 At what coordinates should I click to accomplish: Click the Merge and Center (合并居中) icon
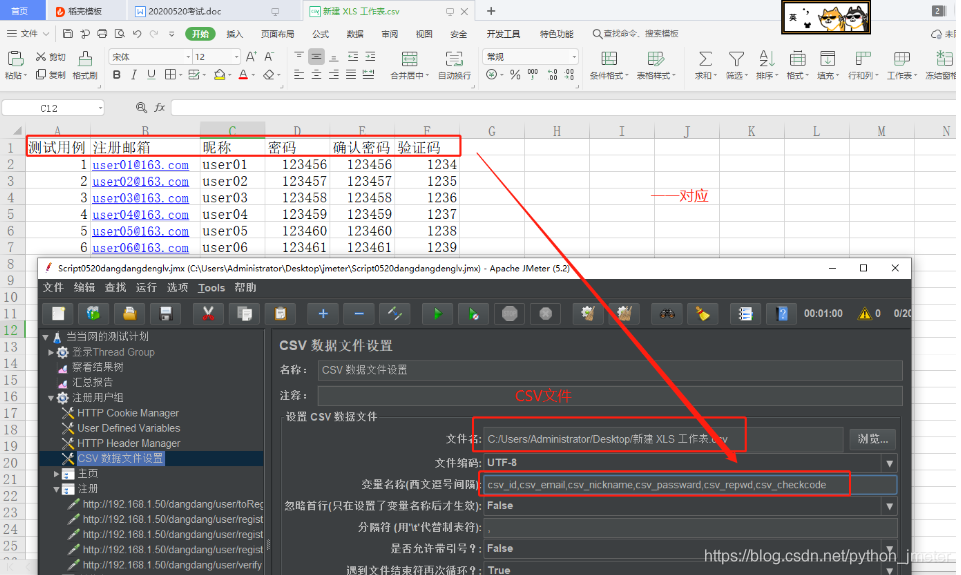(x=409, y=59)
